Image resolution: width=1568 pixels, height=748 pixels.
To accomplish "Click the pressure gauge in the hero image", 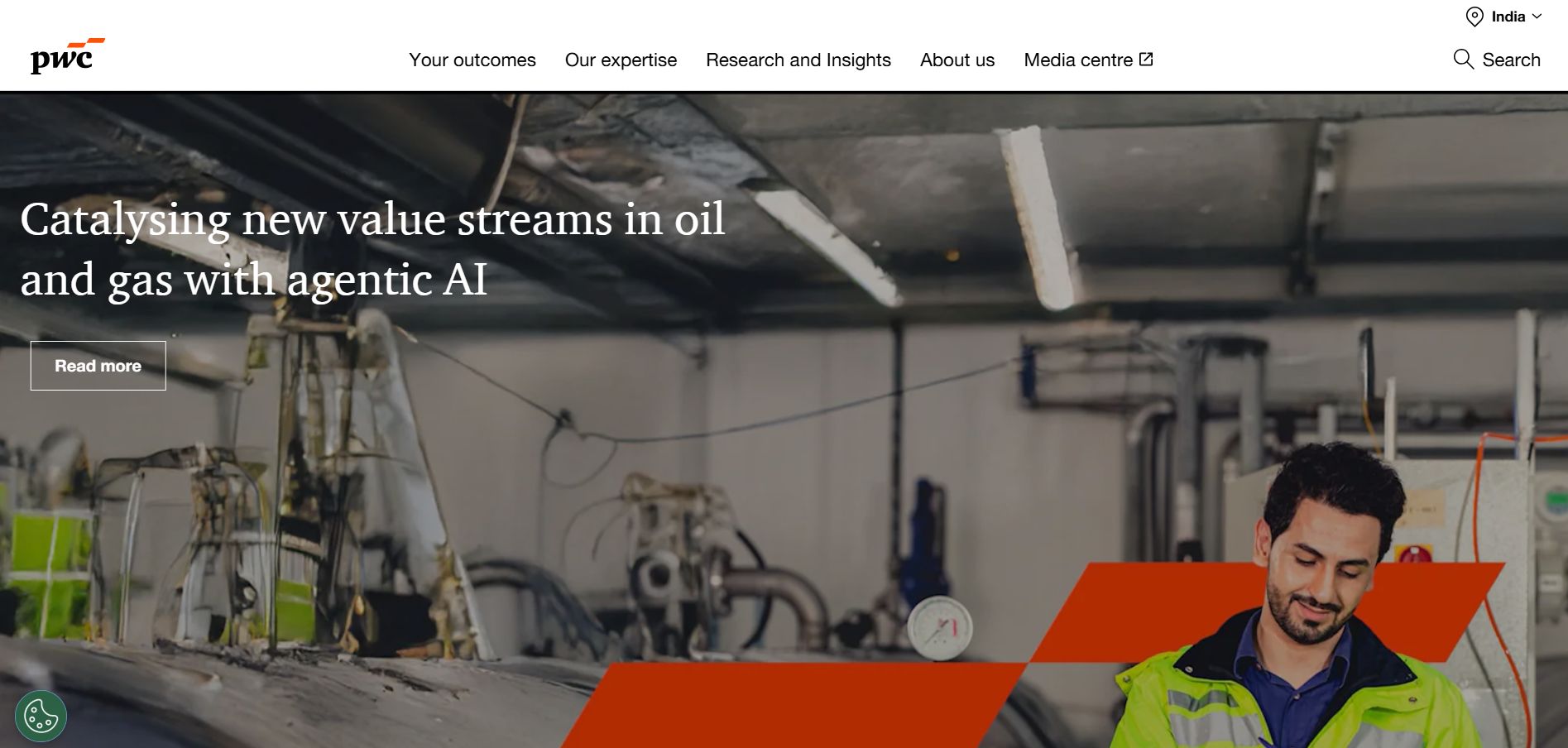I will click(940, 628).
